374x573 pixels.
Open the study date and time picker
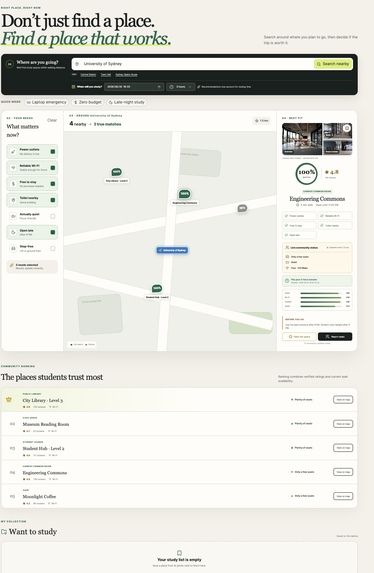pyautogui.click(x=134, y=87)
